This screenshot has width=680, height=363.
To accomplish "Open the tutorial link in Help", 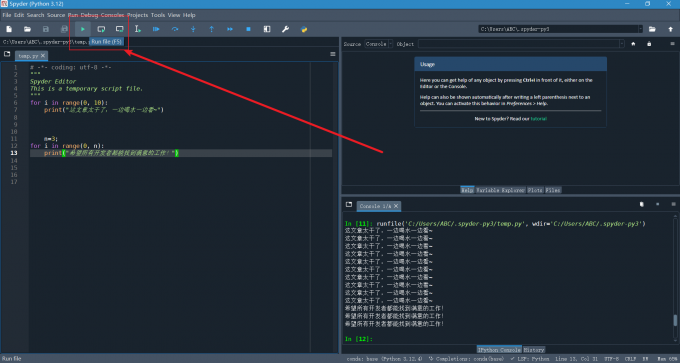I will pos(539,118).
